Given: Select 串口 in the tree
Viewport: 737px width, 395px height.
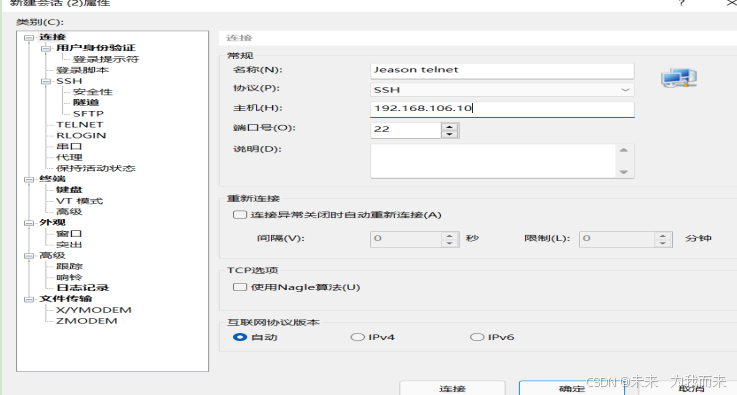Looking at the screenshot, I should (x=69, y=146).
